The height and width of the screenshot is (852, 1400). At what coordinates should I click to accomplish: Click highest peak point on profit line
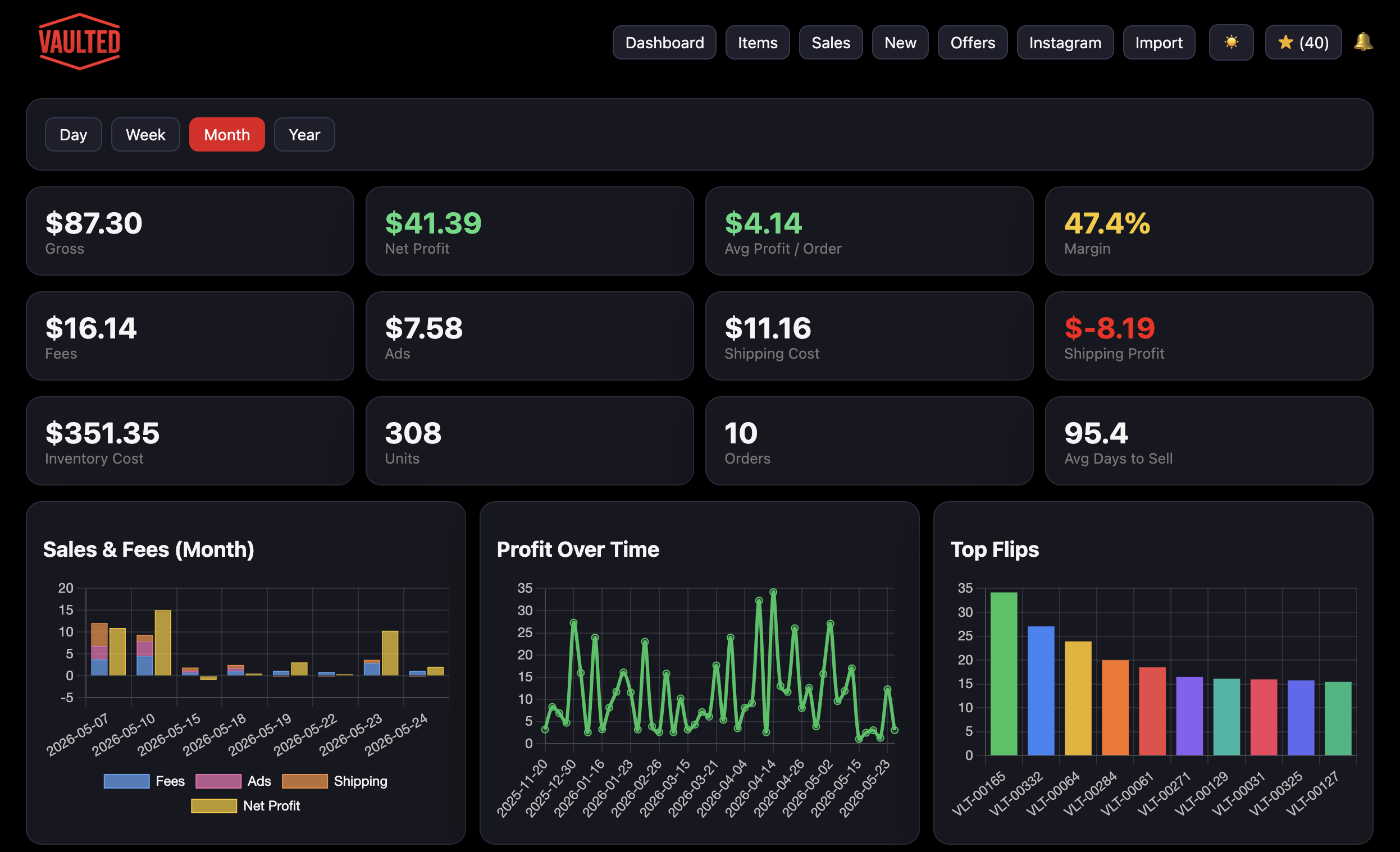(x=773, y=592)
